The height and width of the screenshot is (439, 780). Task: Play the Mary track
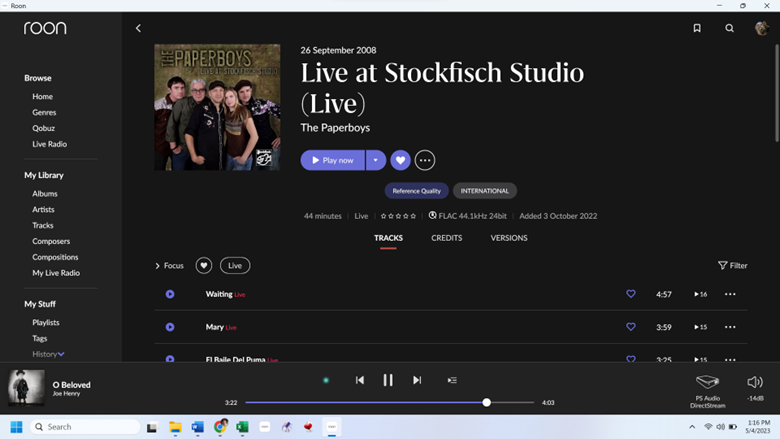(x=170, y=327)
